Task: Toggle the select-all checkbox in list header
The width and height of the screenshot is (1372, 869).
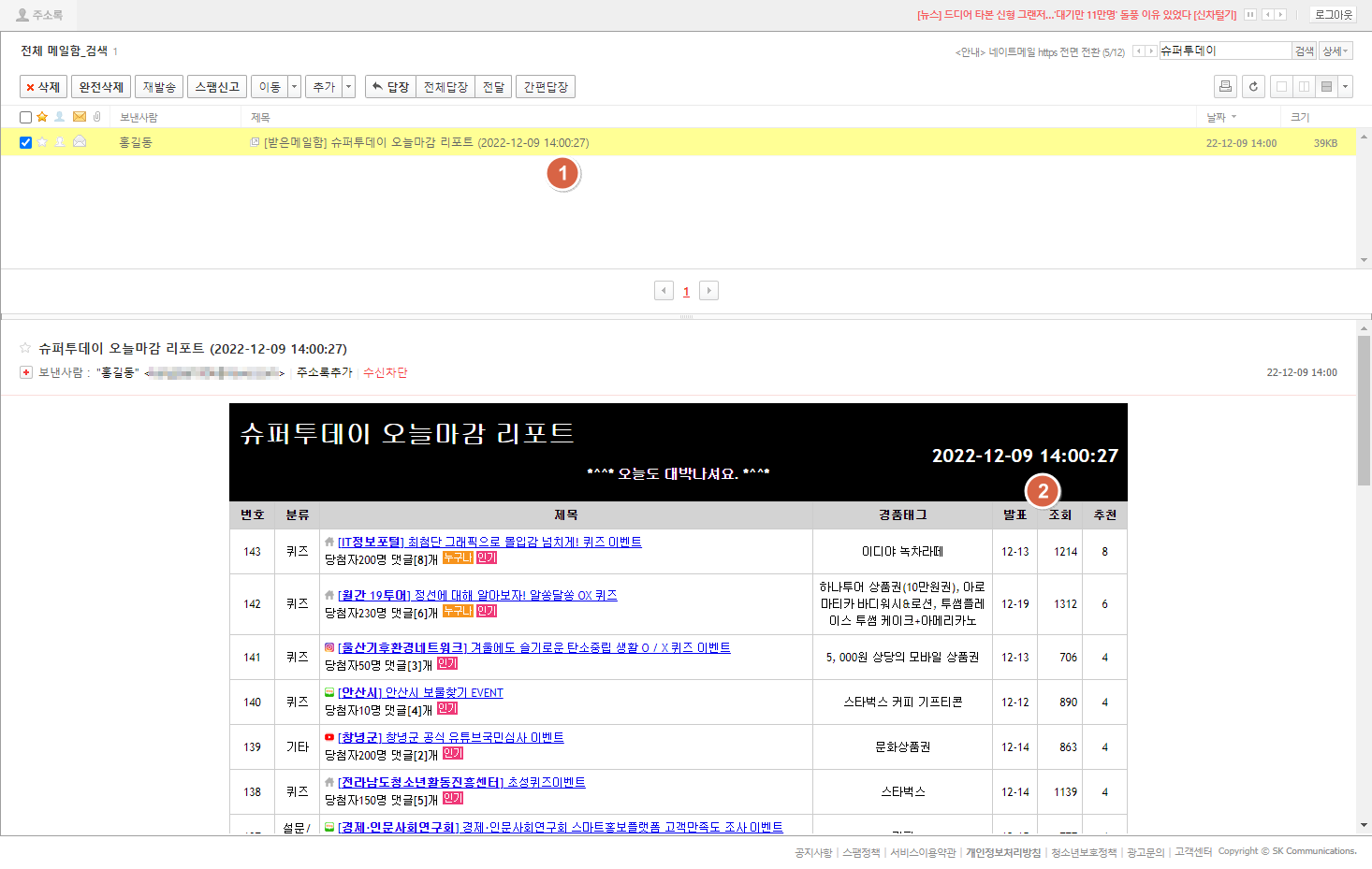Action: (x=26, y=117)
